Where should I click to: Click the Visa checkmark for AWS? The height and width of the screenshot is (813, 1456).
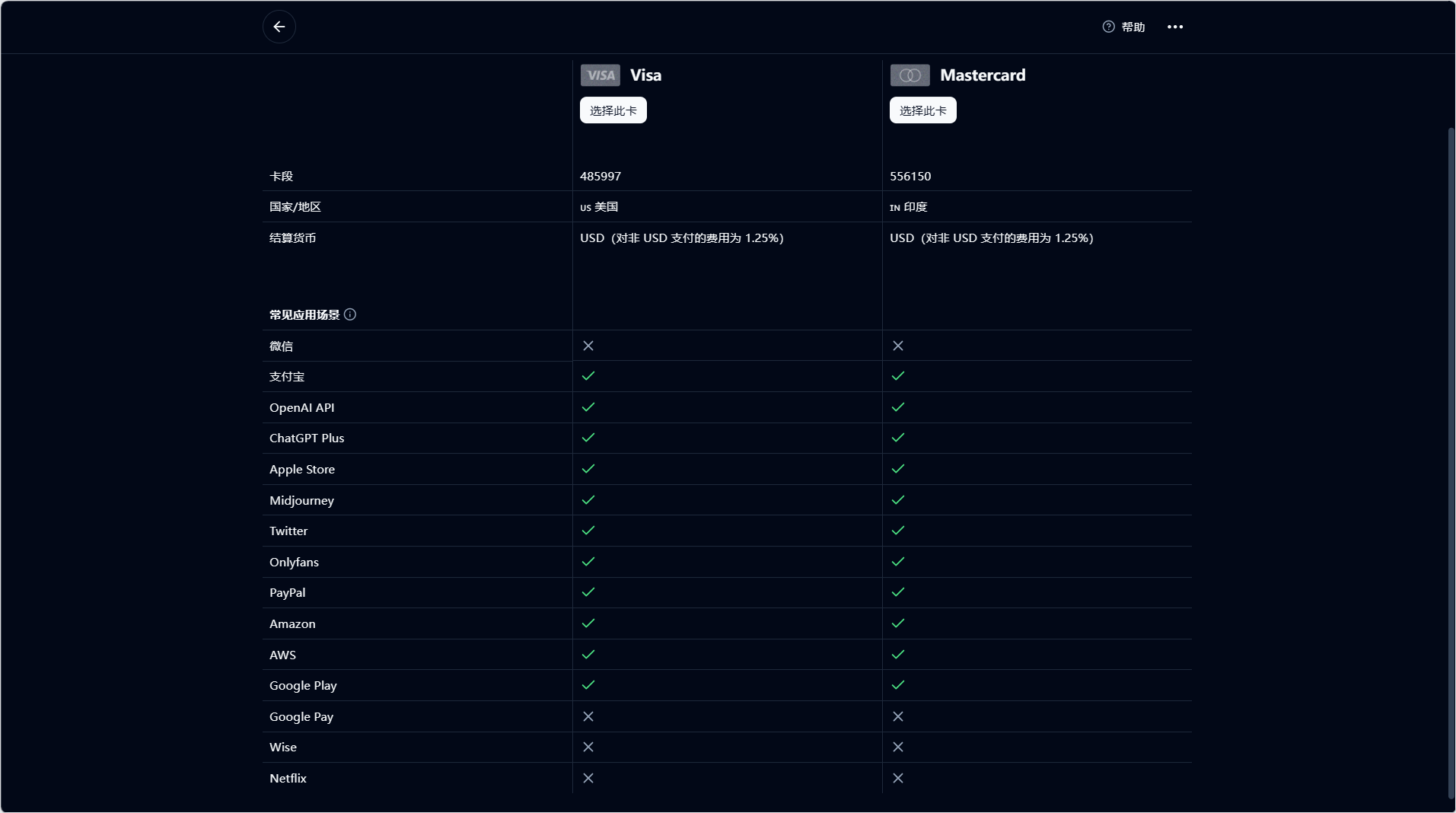click(588, 655)
